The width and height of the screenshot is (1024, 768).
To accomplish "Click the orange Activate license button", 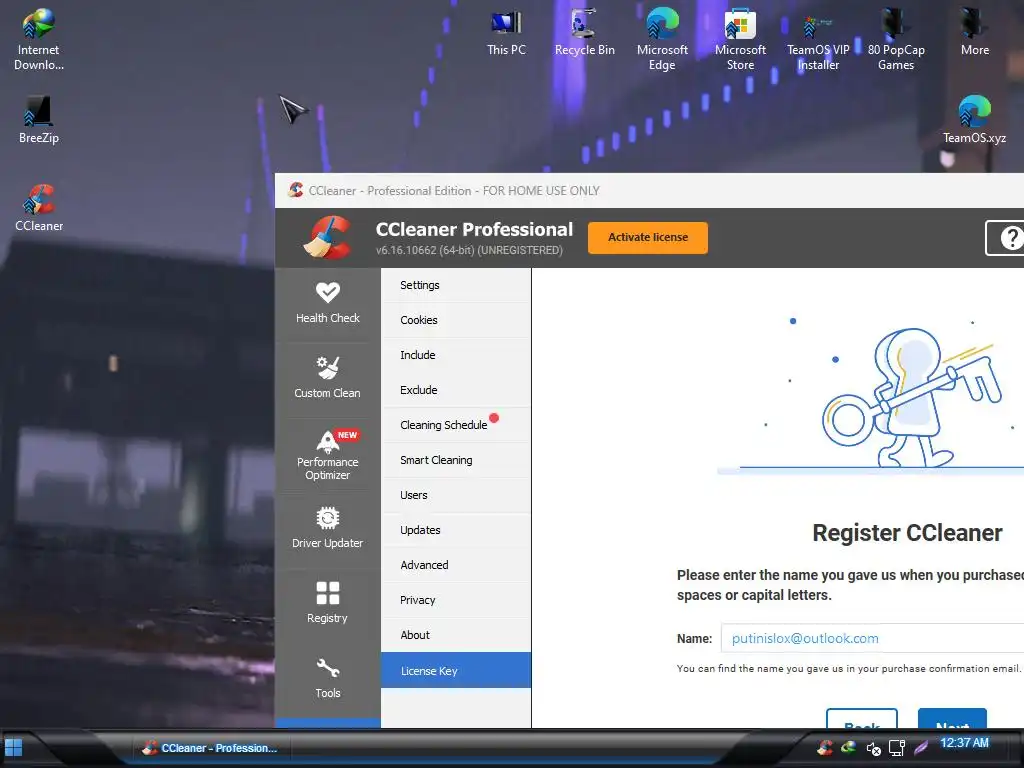I will (648, 238).
